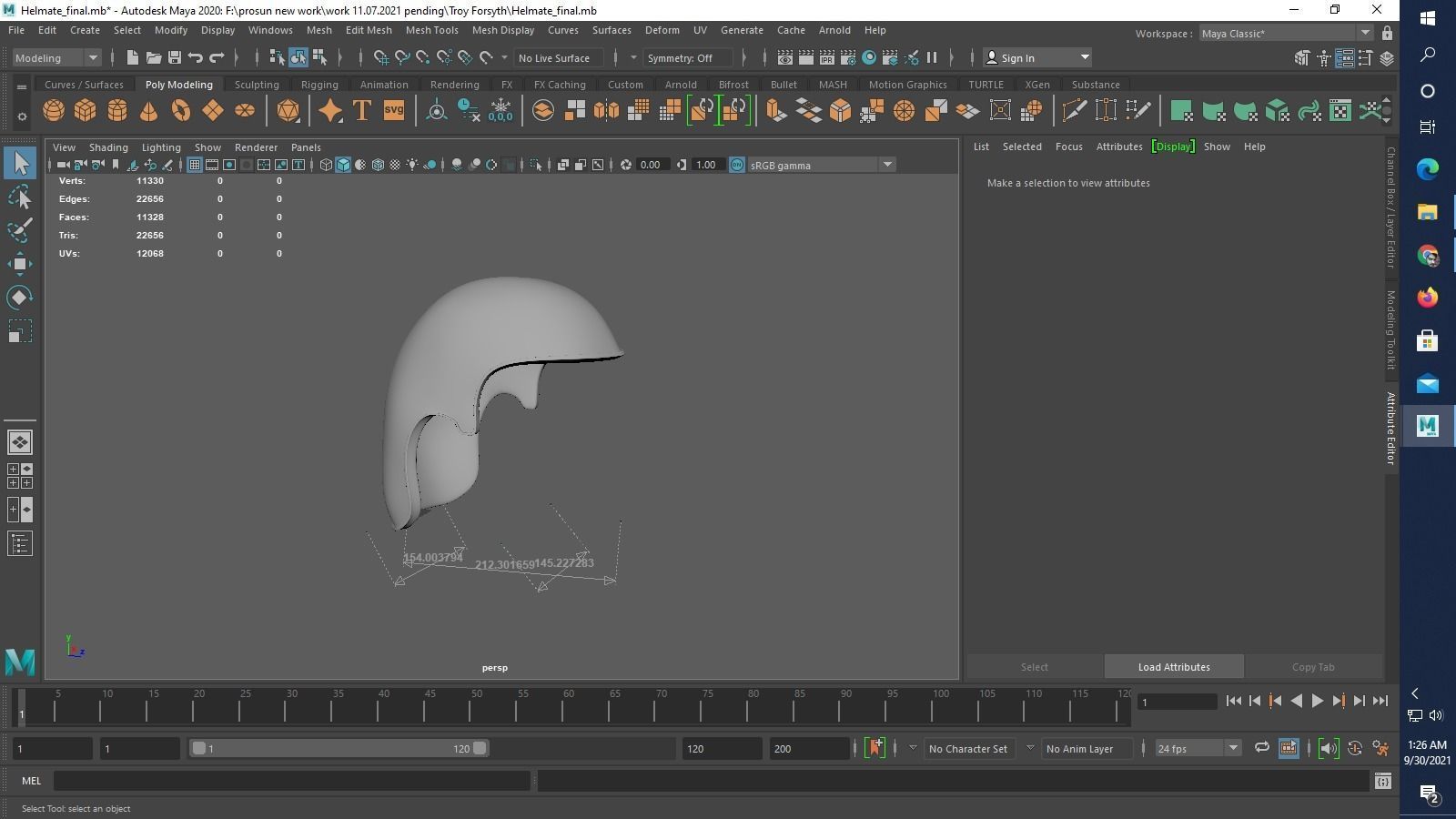Viewport: 1456px width, 819px height.
Task: Create a polygon cone from the shelf
Action: click(149, 111)
